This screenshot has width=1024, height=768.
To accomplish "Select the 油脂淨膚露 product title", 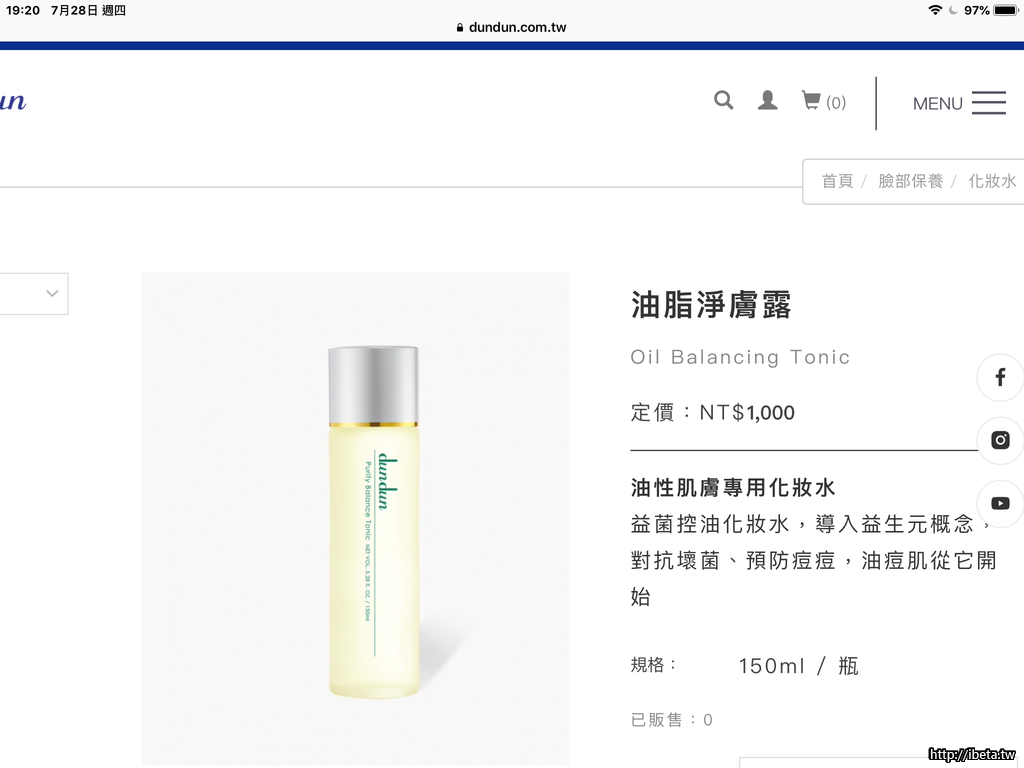I will coord(711,305).
